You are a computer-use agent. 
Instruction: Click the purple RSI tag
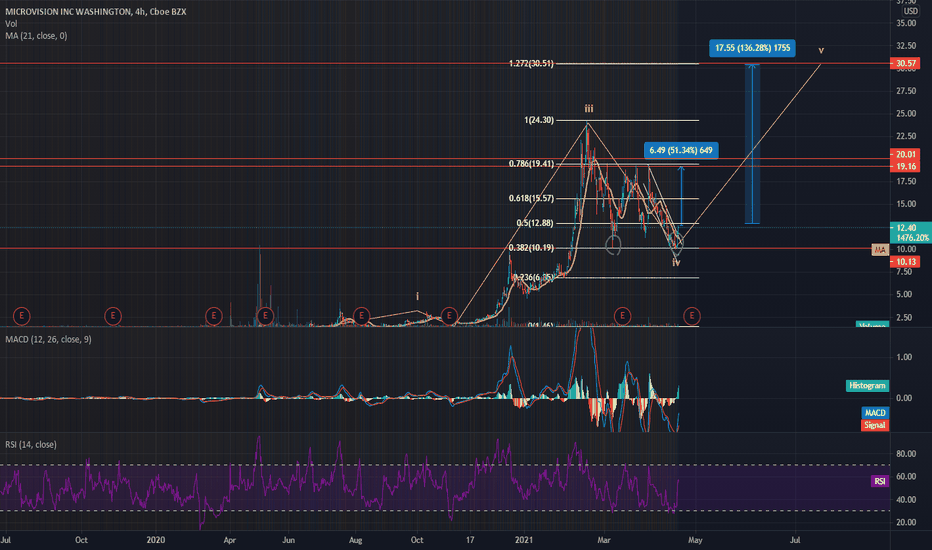[880, 481]
